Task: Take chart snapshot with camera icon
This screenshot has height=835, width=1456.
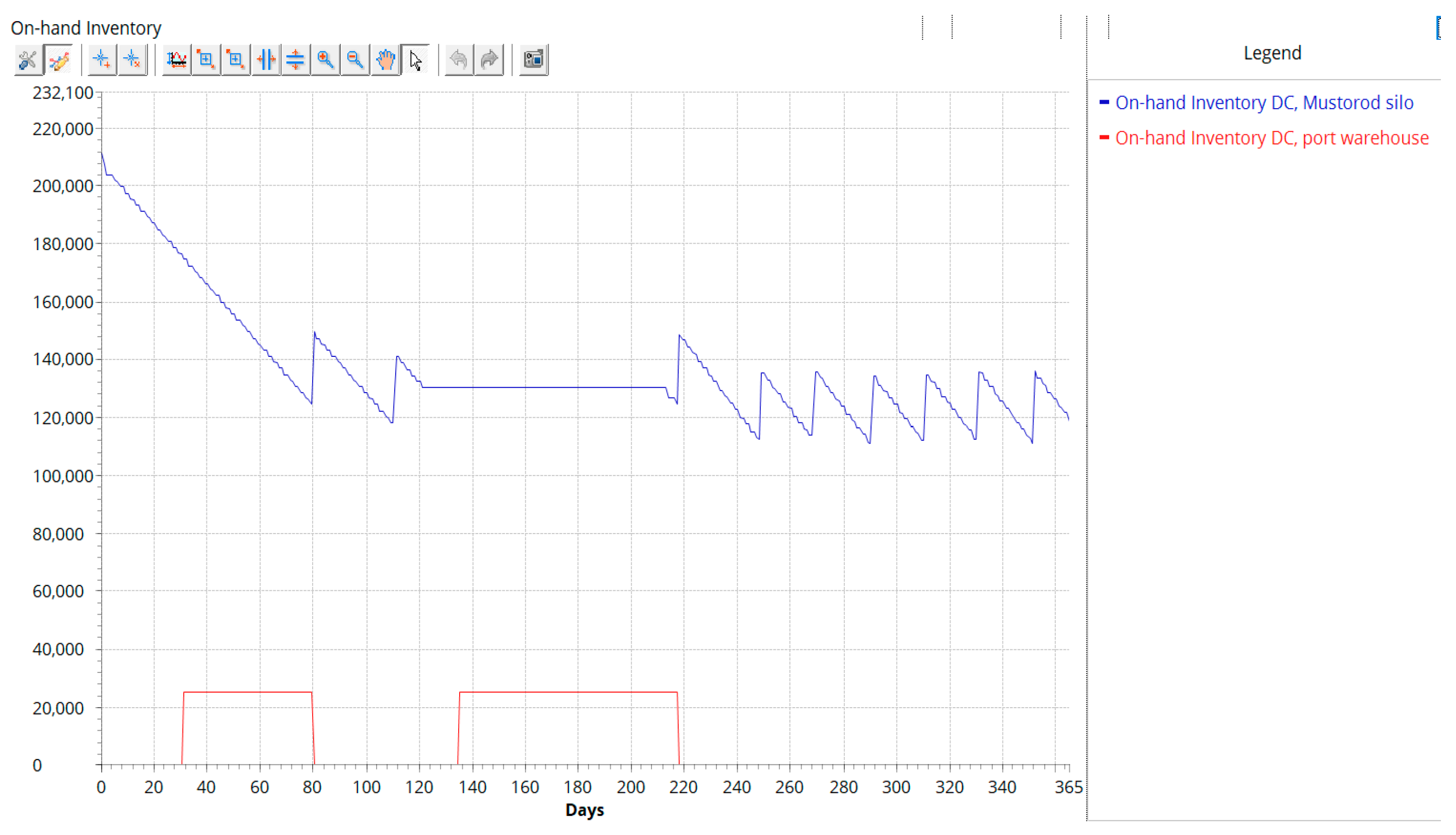Action: pos(534,59)
